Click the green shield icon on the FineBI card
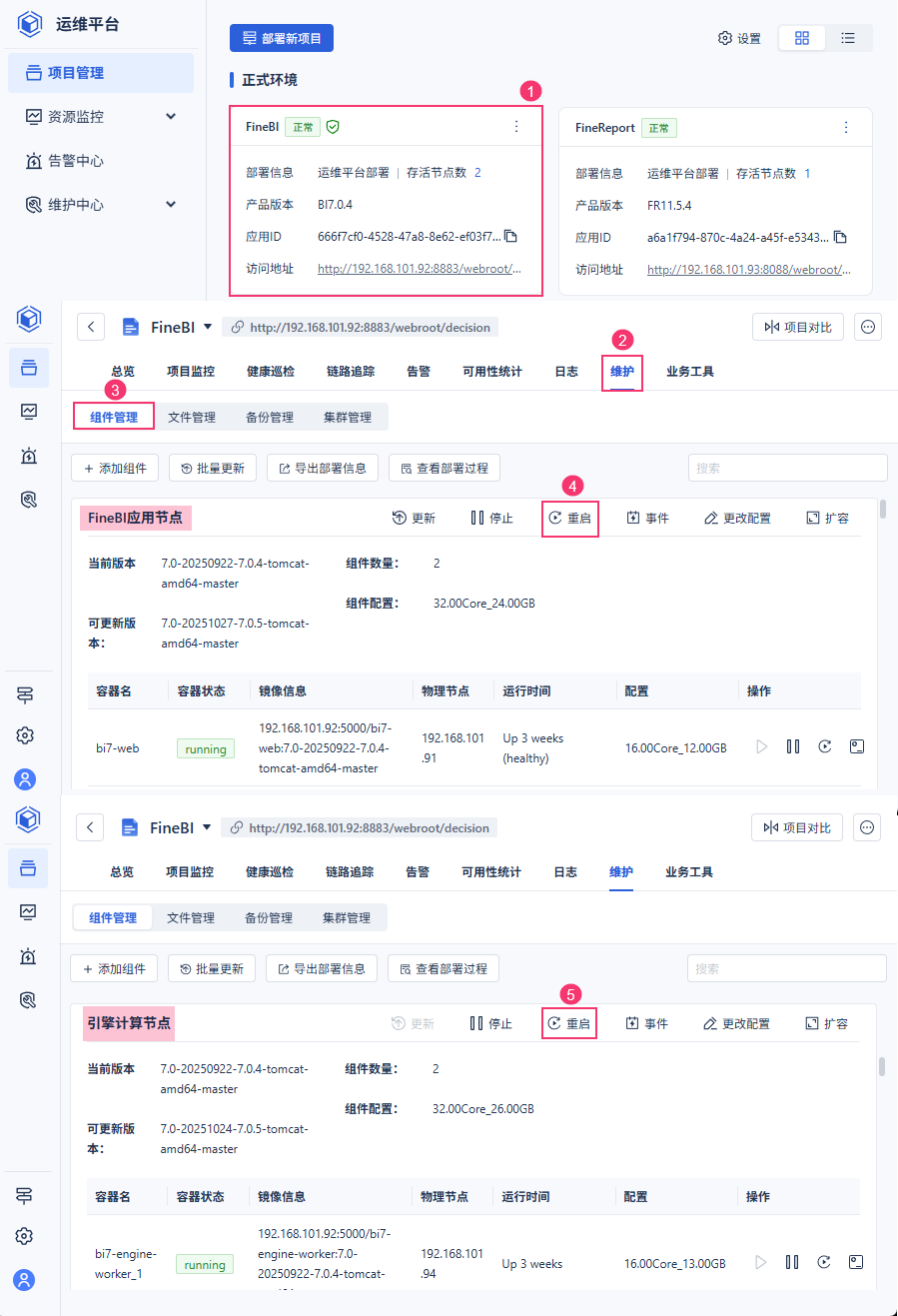 334,127
